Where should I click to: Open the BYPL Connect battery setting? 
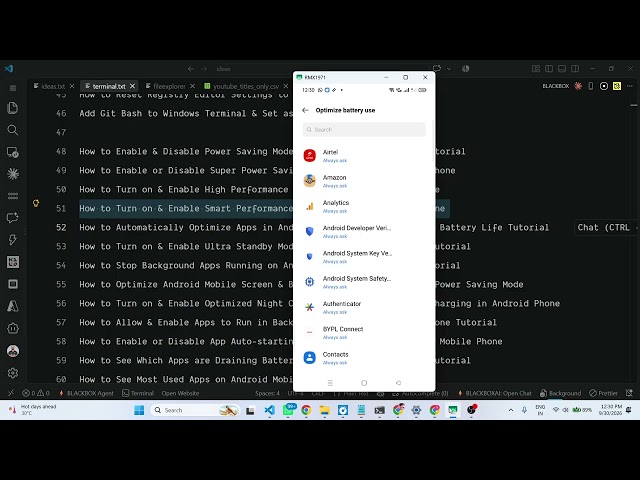click(364, 333)
